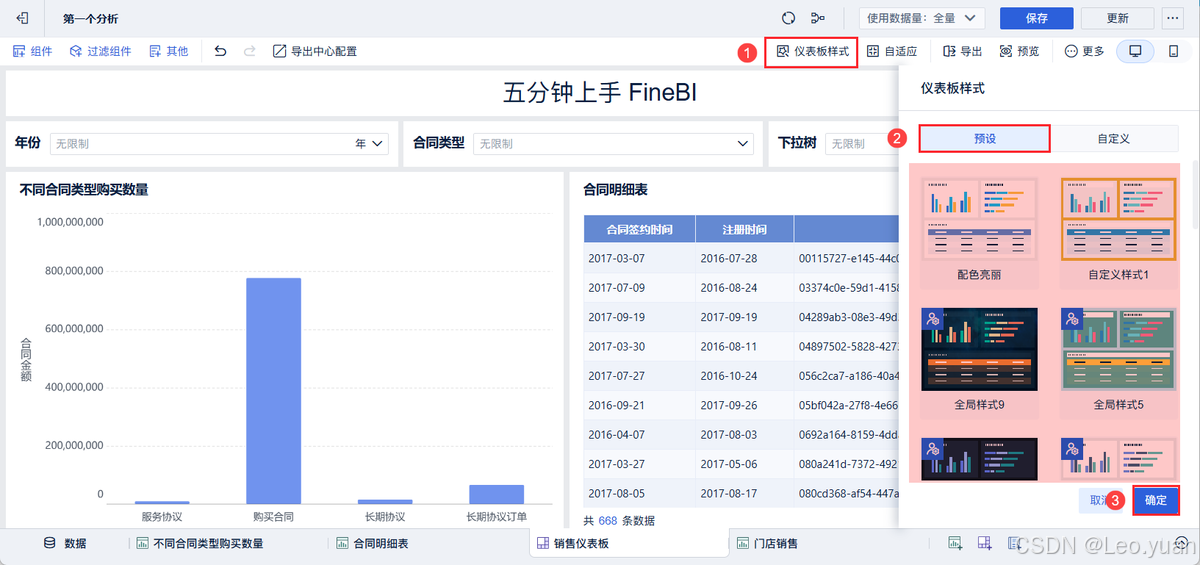Click cell 2016-09-21 in contract table

639,406
